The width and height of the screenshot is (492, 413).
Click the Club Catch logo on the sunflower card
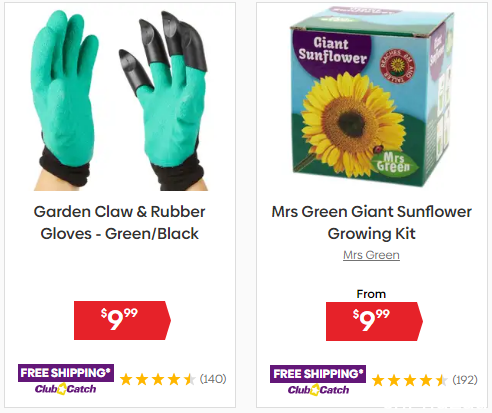[x=318, y=390]
